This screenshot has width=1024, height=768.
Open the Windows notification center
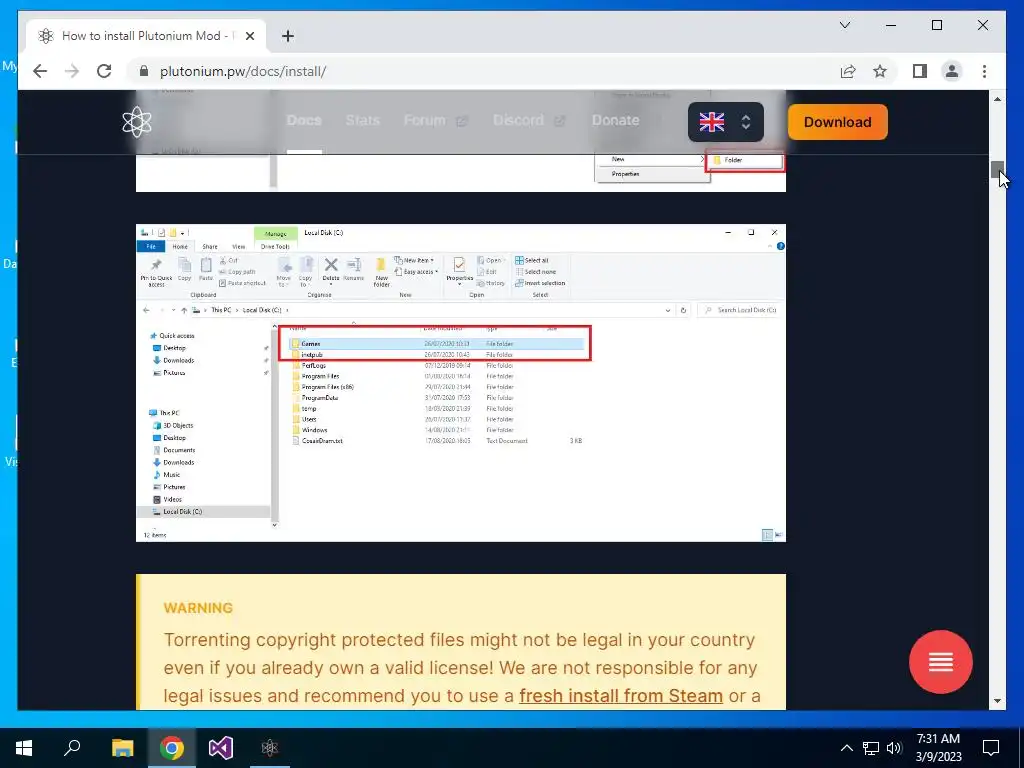click(991, 748)
